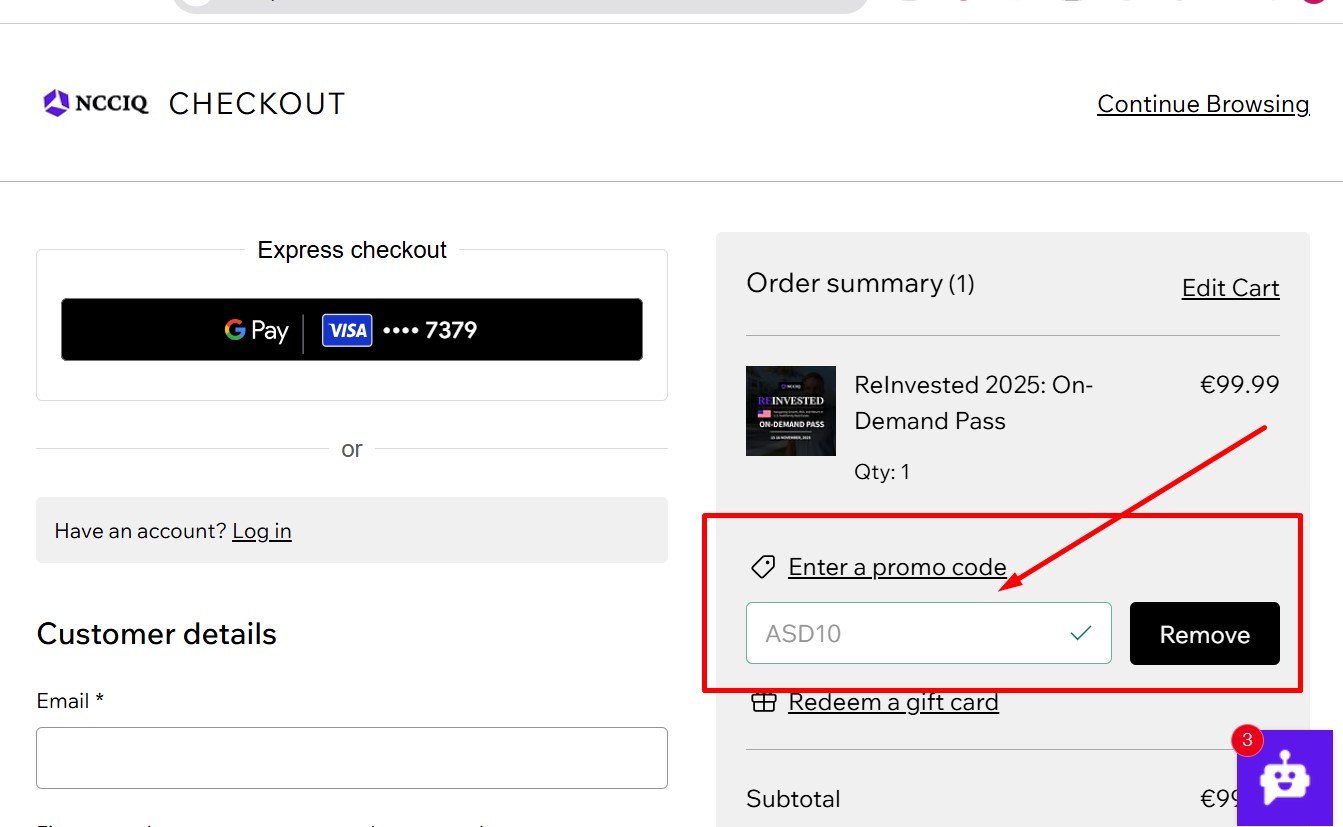The width and height of the screenshot is (1343, 827).
Task: Click the ReInvested 2025 product thumbnail
Action: coord(790,410)
